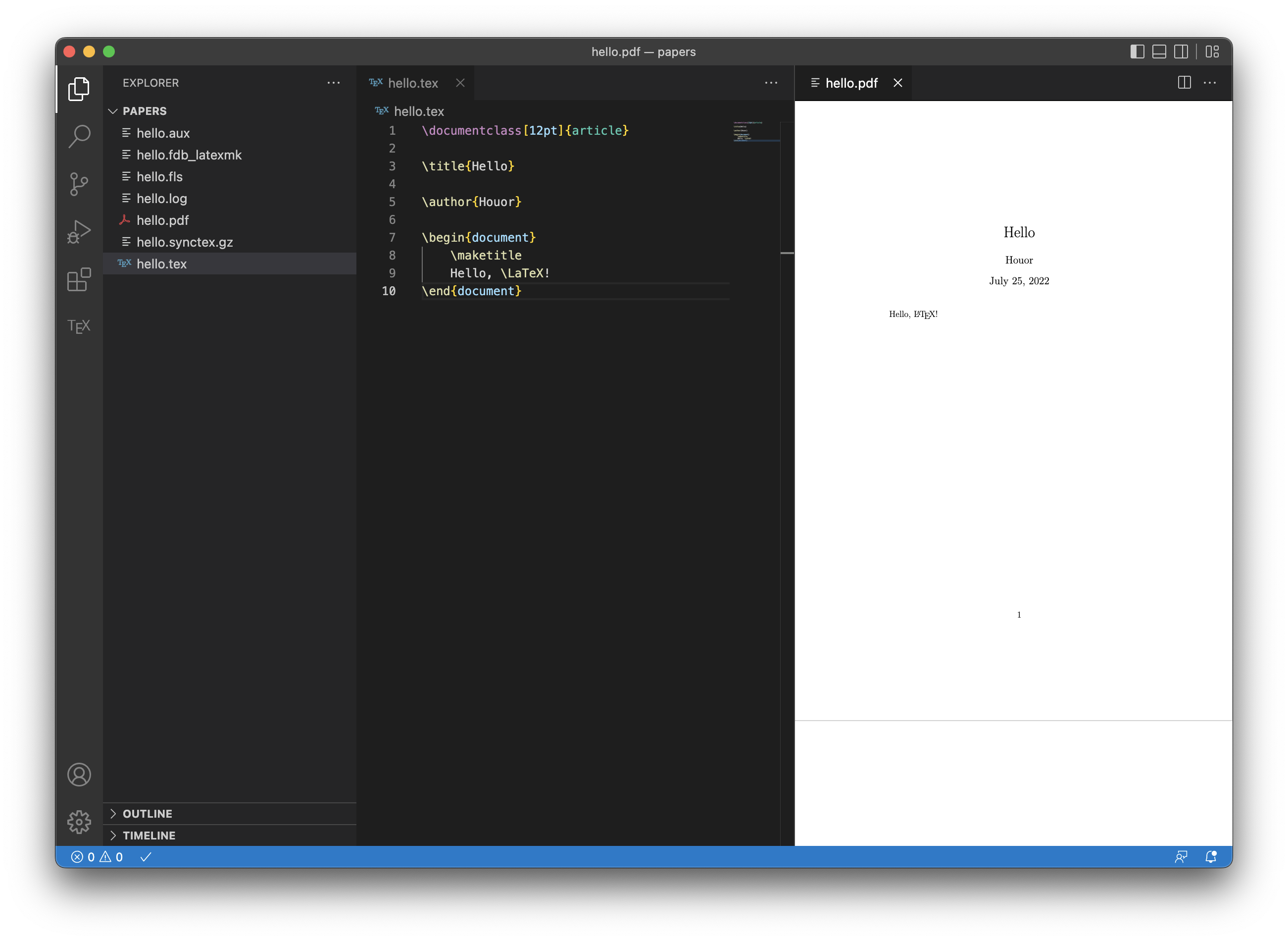Switch to the hello.tex editor tab
Screen dimensions: 1288x941
click(413, 83)
